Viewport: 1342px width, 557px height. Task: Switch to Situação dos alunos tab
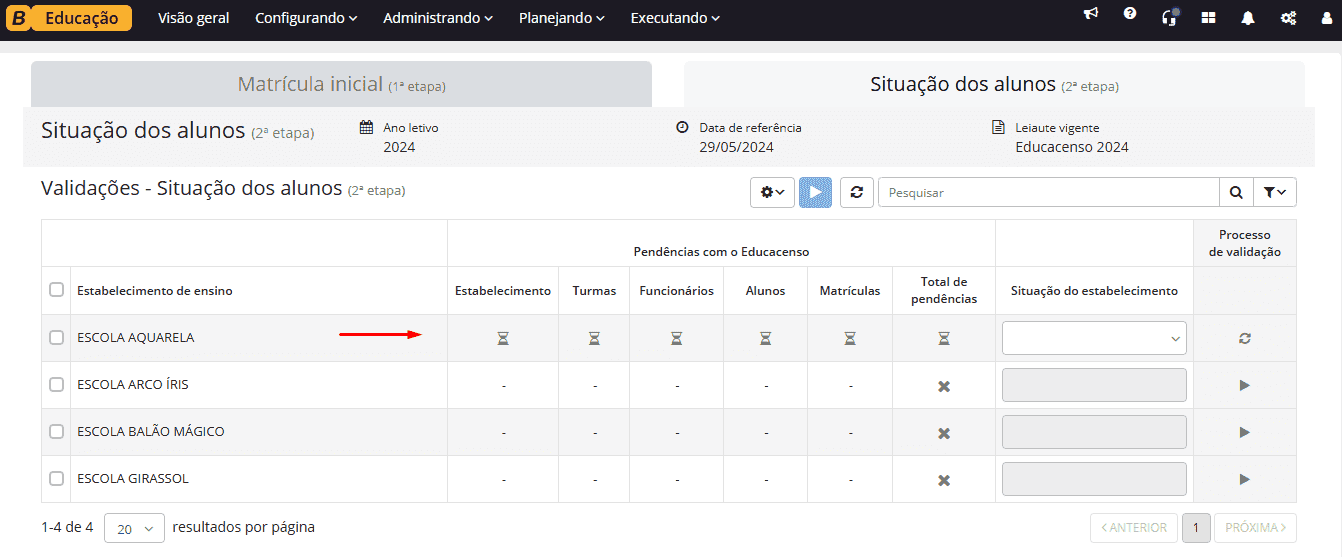(994, 84)
